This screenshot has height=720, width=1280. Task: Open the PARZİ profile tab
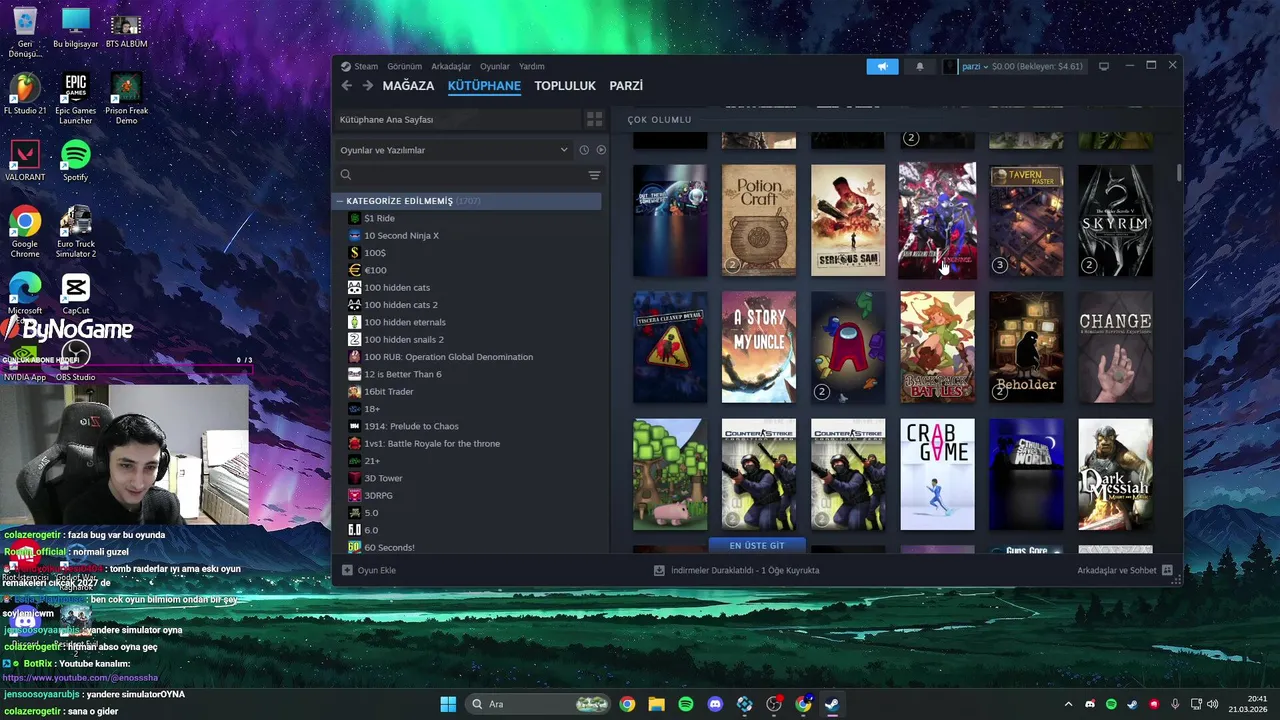(626, 86)
